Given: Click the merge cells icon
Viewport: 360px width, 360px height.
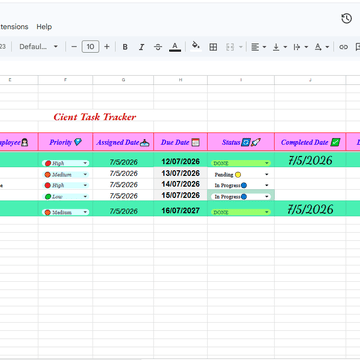Looking at the screenshot, I should [x=230, y=47].
